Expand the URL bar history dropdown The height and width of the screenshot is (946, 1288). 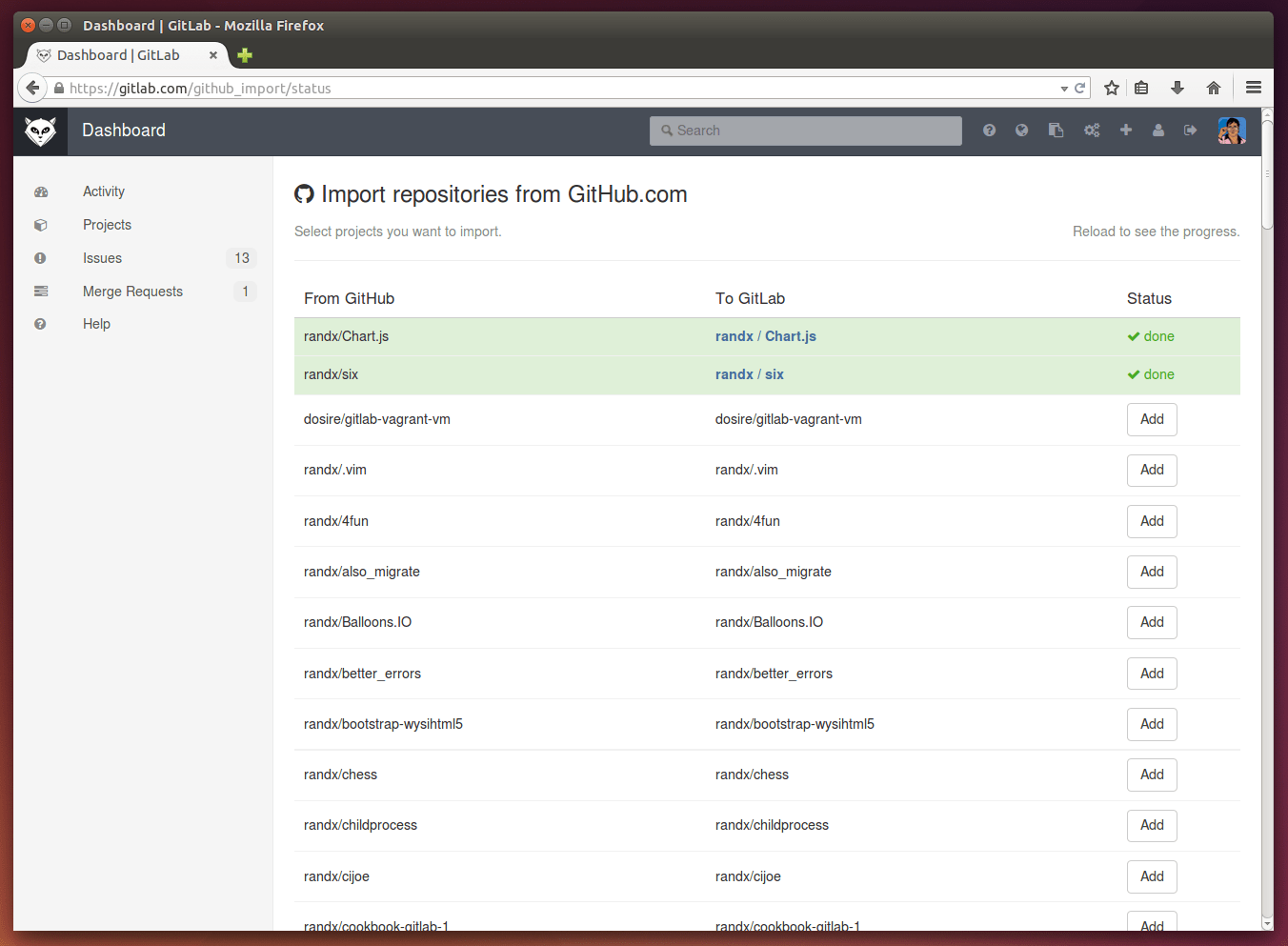point(1064,89)
